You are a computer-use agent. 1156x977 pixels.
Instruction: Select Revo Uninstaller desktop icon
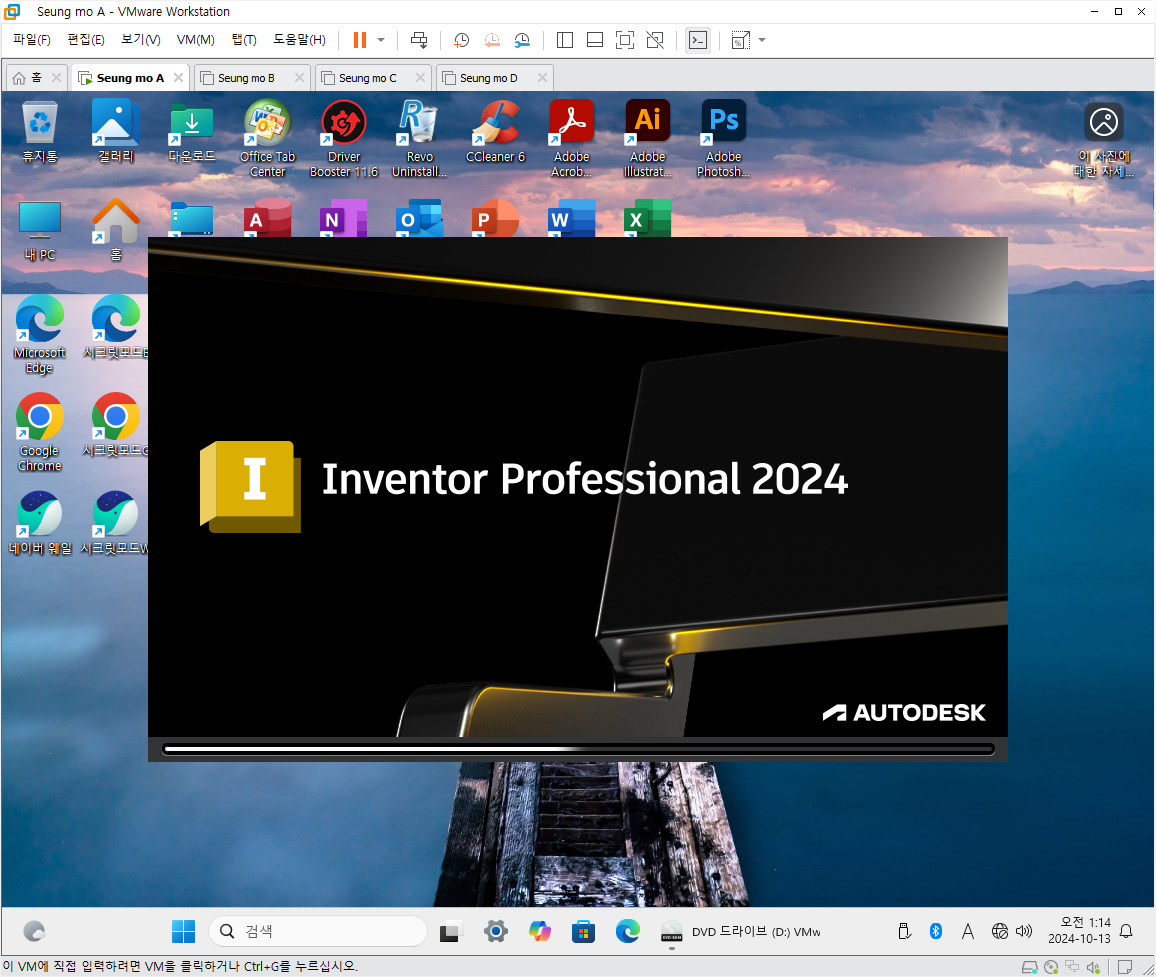point(419,139)
